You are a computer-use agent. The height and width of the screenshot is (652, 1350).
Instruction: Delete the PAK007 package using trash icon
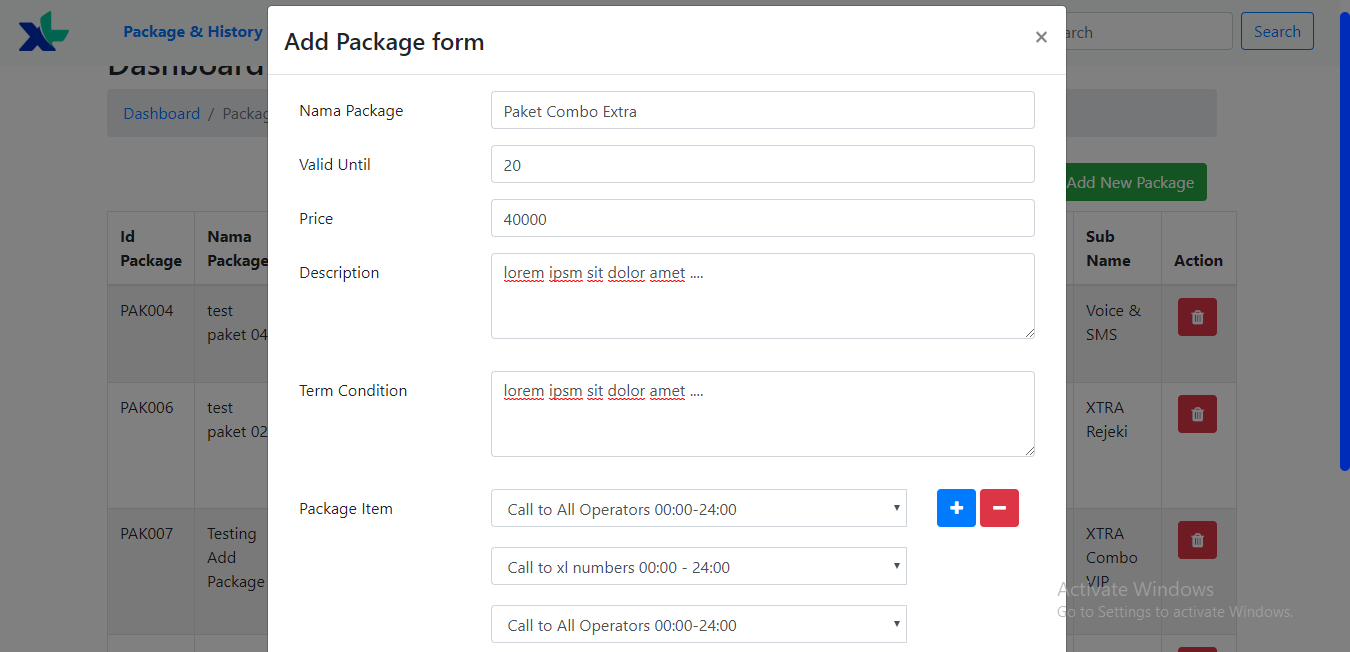pyautogui.click(x=1197, y=539)
